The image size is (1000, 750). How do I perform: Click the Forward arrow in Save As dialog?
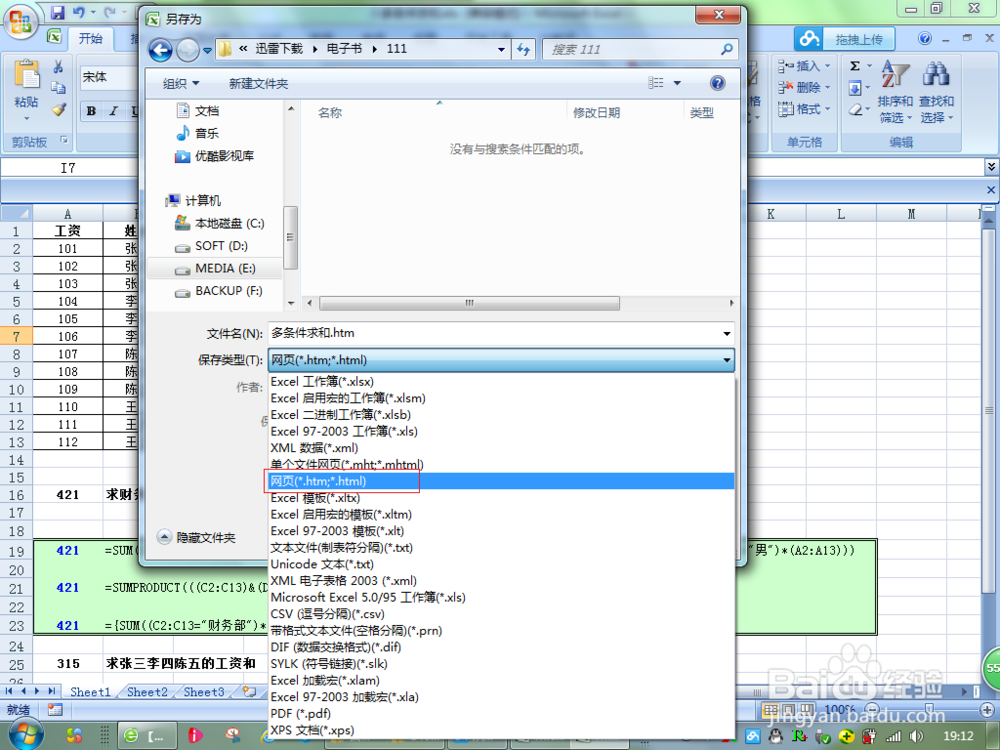(x=188, y=50)
